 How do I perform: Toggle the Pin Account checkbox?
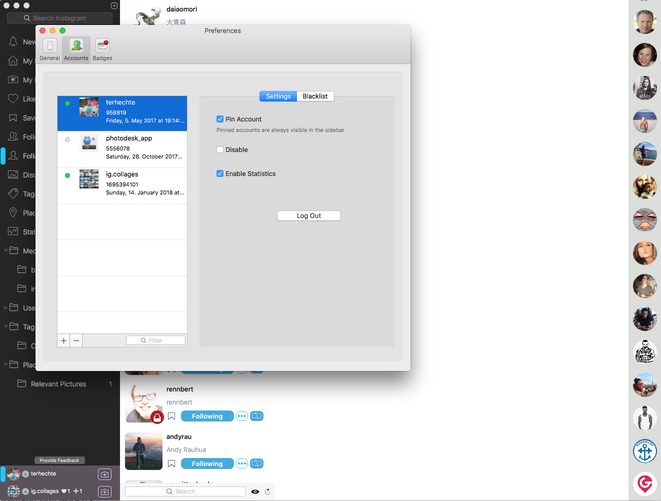tap(220, 119)
